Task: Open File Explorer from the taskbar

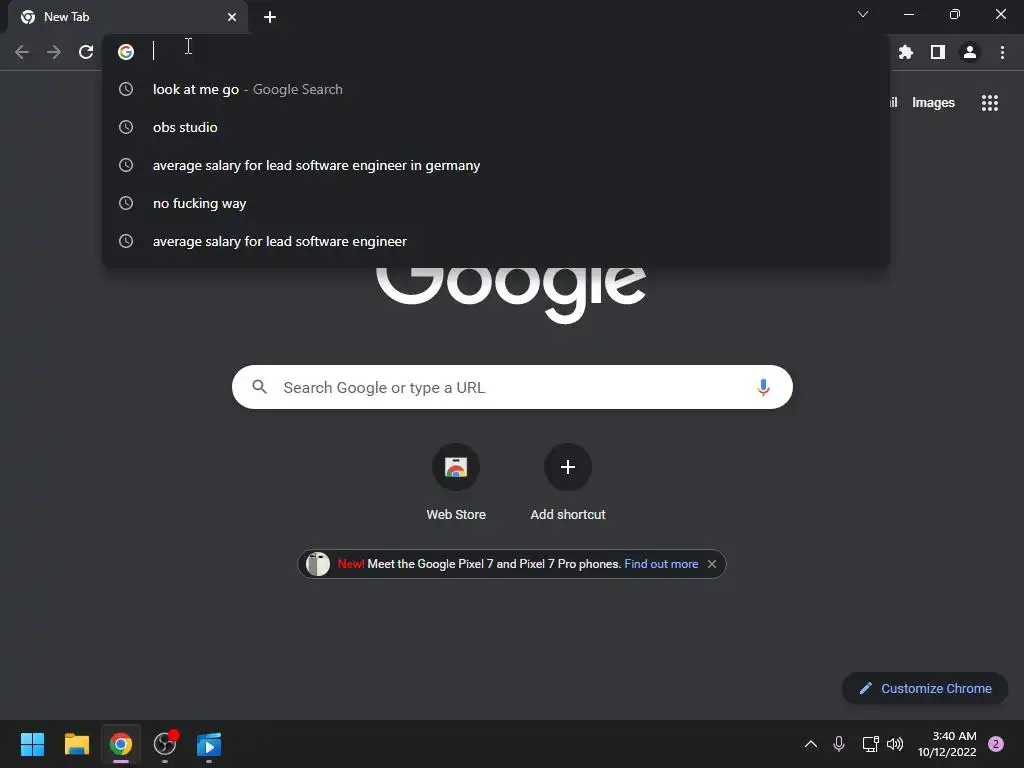Action: (x=76, y=744)
